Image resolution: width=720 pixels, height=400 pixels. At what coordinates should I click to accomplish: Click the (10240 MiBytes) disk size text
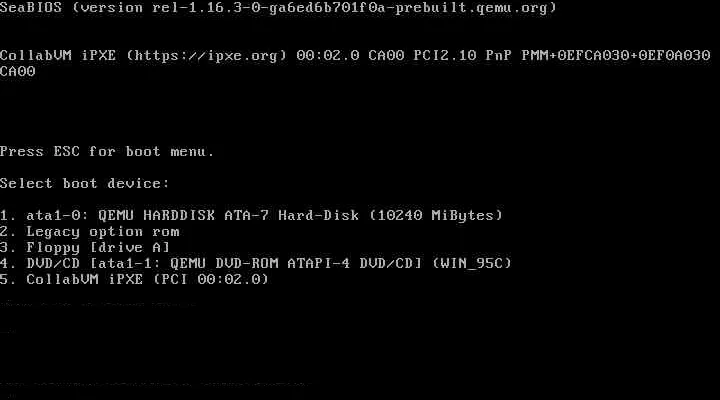click(x=436, y=215)
